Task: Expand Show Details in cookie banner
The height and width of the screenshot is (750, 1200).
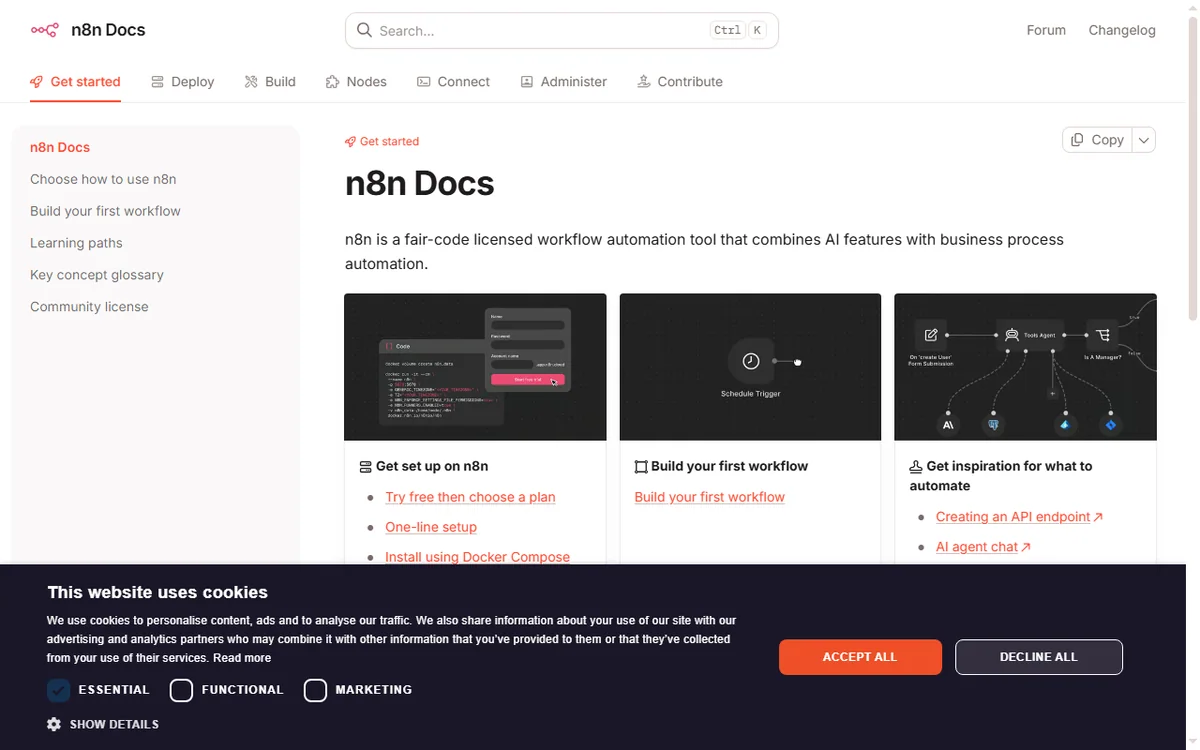Action: tap(103, 724)
